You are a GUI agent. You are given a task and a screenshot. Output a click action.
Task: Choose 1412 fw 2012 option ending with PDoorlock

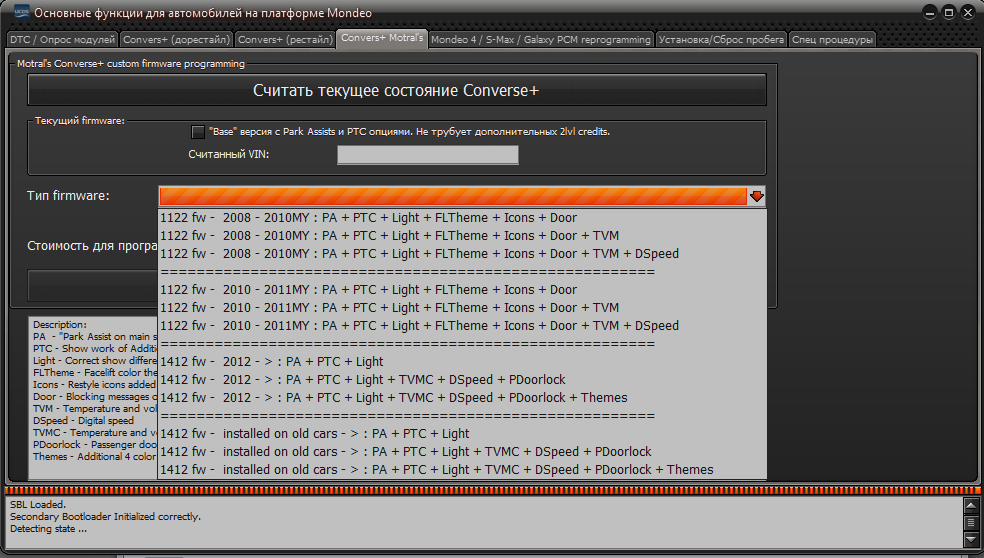click(x=462, y=380)
